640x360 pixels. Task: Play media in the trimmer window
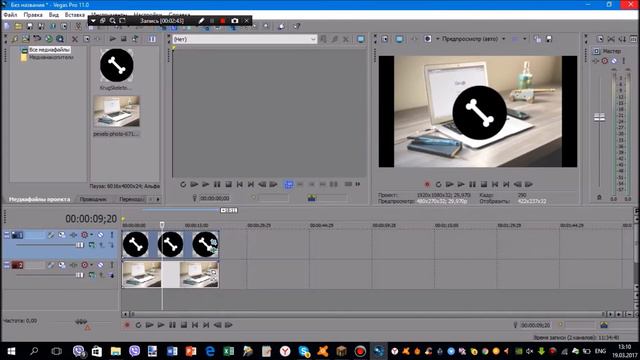point(205,184)
